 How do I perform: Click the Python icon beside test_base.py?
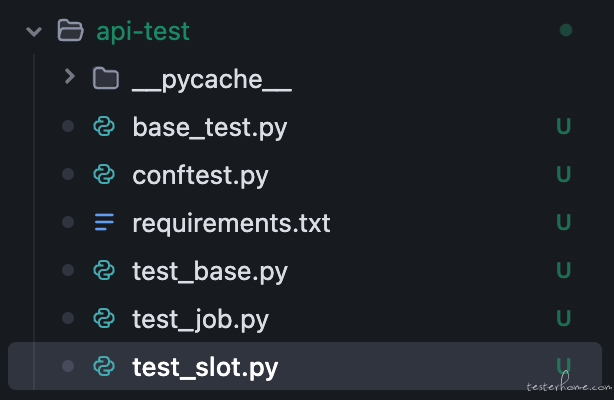point(104,270)
